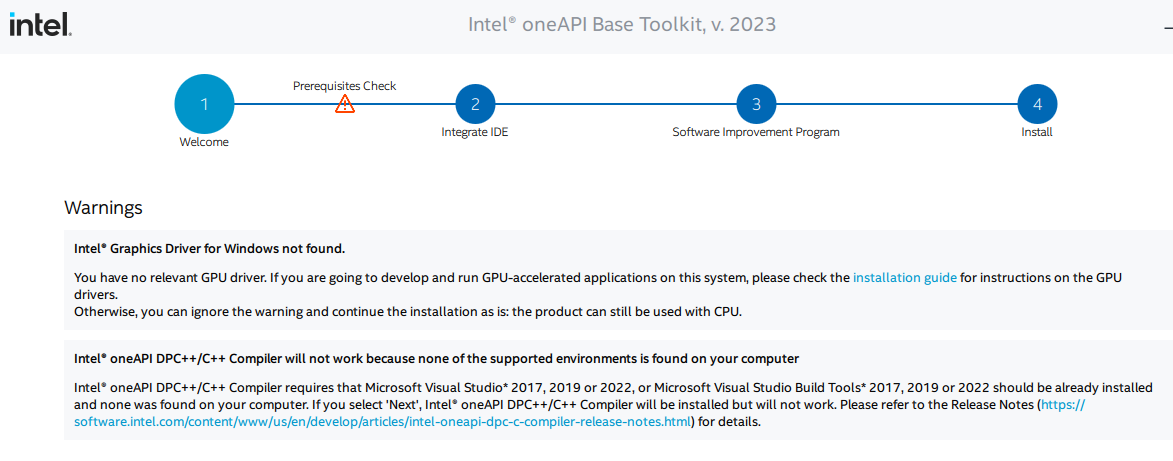Click the progress line between steps 3 and 4
This screenshot has height=461, width=1173.
pyautogui.click(x=897, y=104)
